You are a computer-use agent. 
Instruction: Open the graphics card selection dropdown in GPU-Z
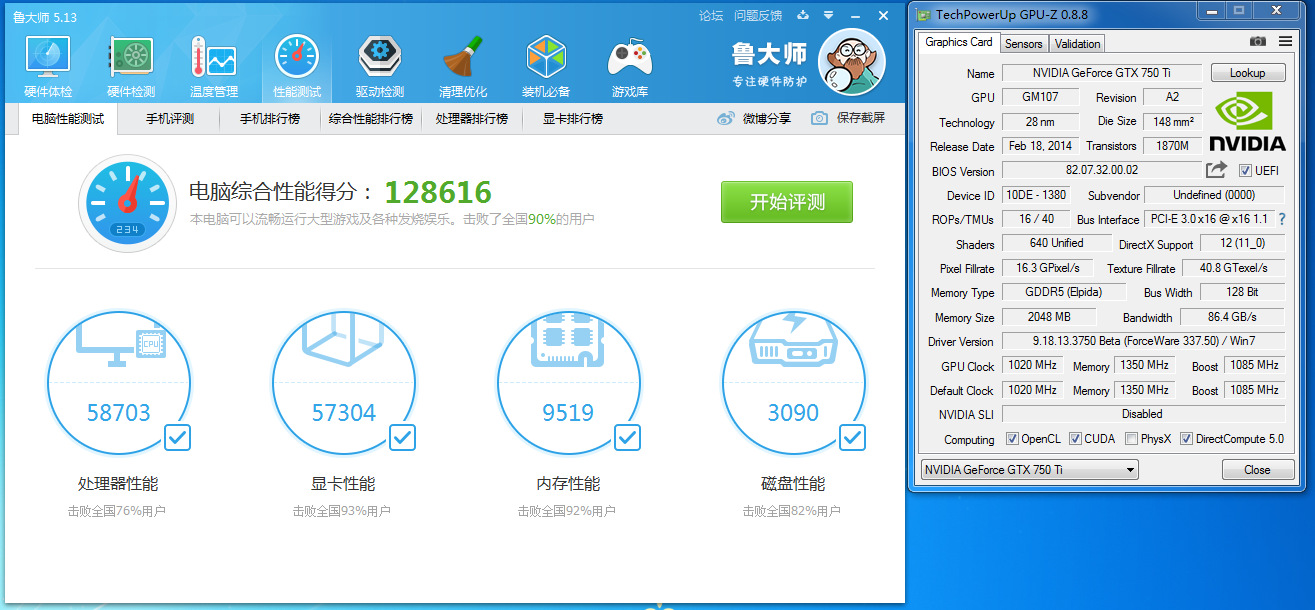point(1132,469)
